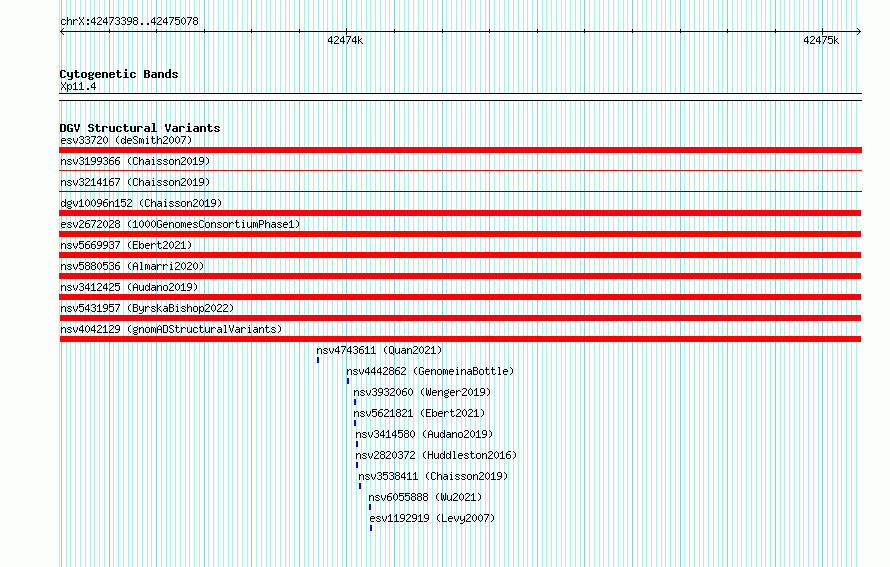Open nsv3538411 (Chaisson2019) variant label
Screen dimensions: 890x567
pyautogui.click(x=433, y=476)
